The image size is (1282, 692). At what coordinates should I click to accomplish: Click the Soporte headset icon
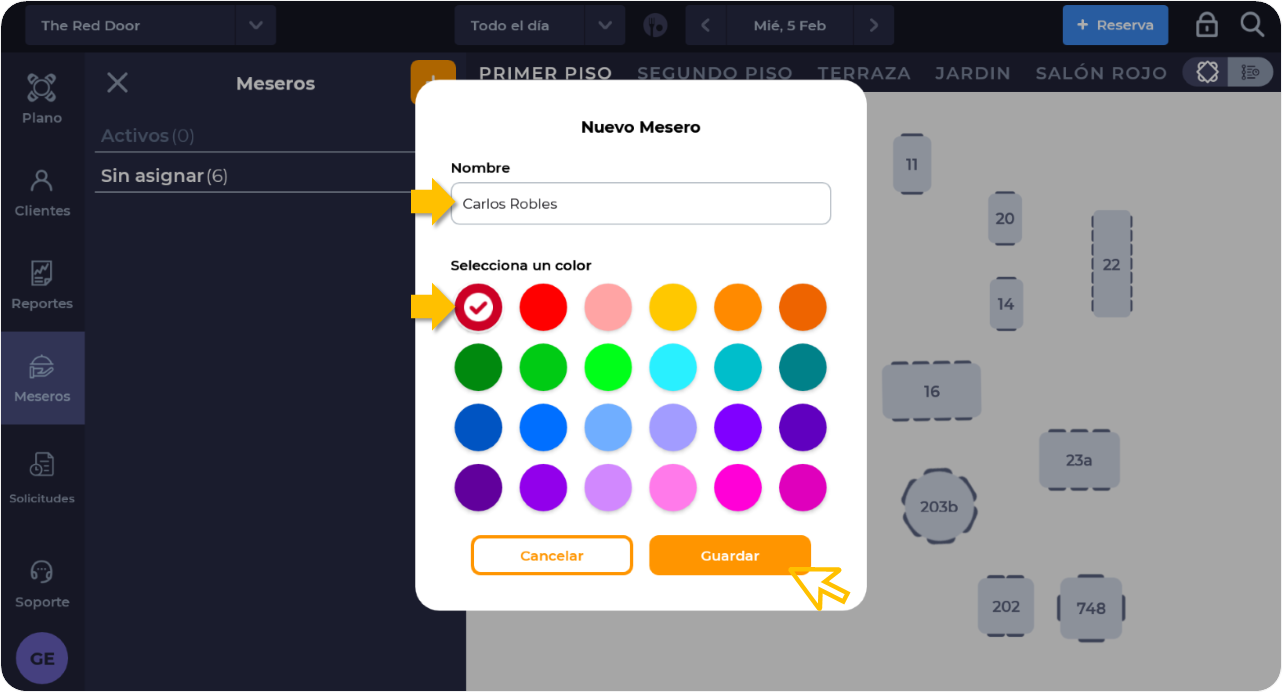tap(42, 572)
